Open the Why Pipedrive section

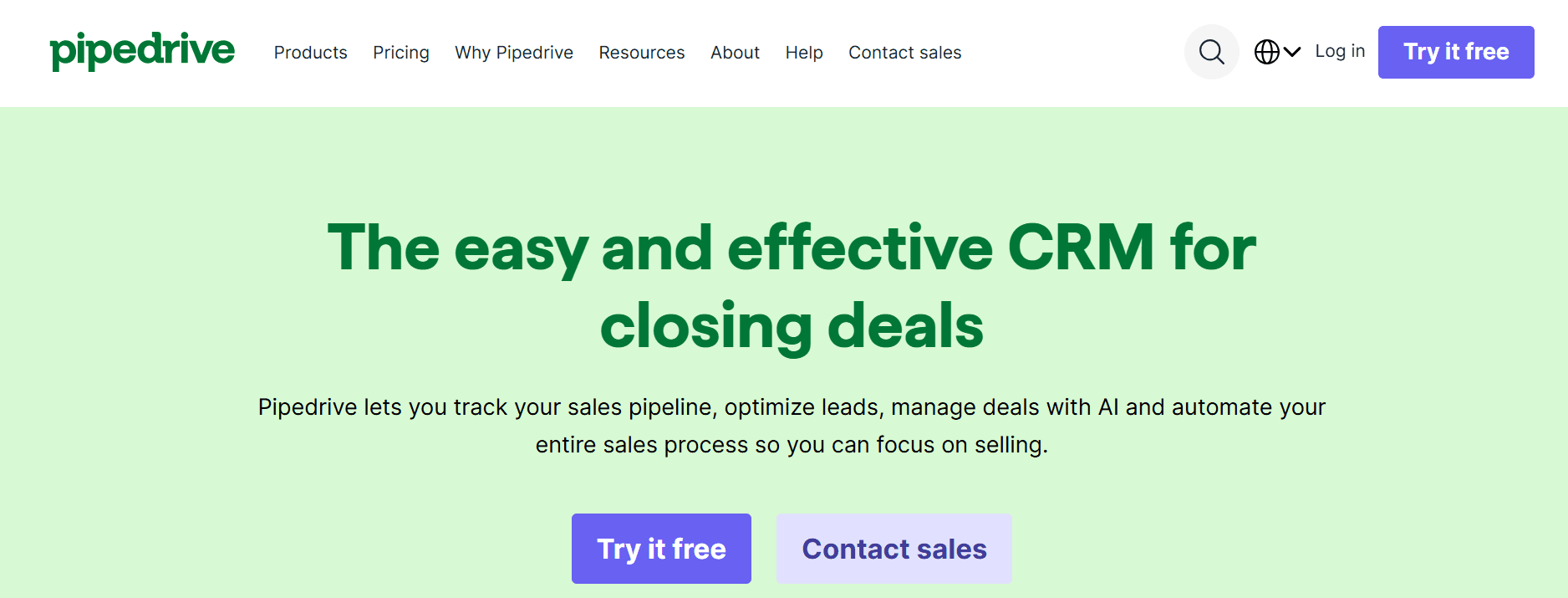coord(513,53)
